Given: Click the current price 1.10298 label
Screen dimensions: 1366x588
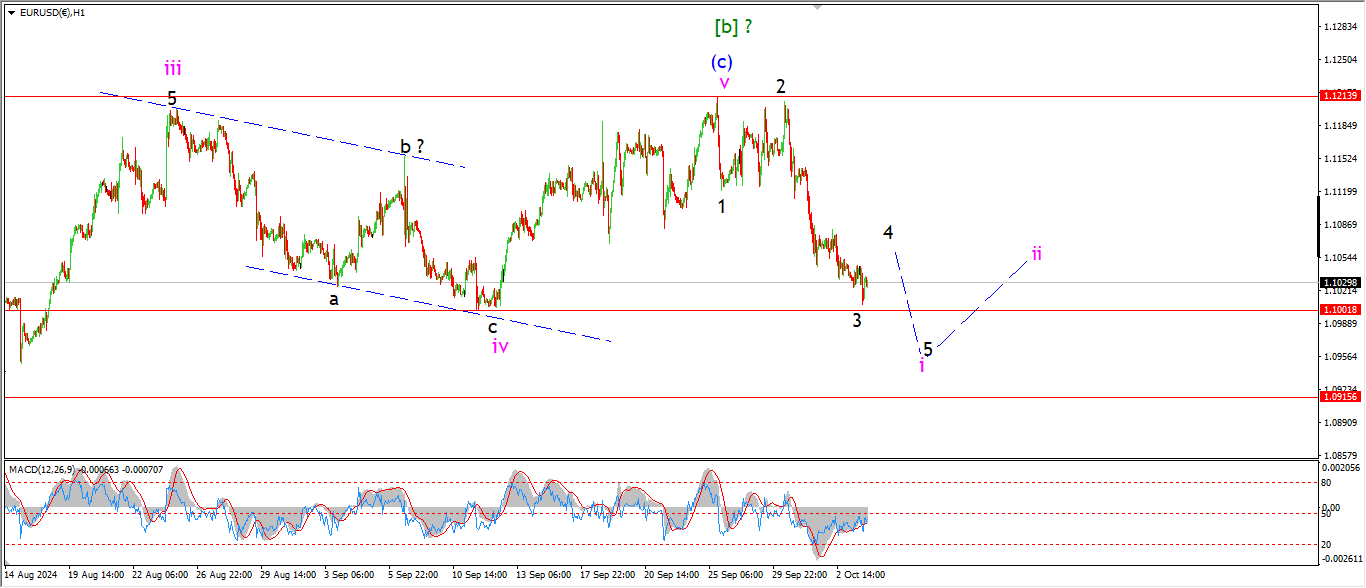Looking at the screenshot, I should (x=1338, y=283).
